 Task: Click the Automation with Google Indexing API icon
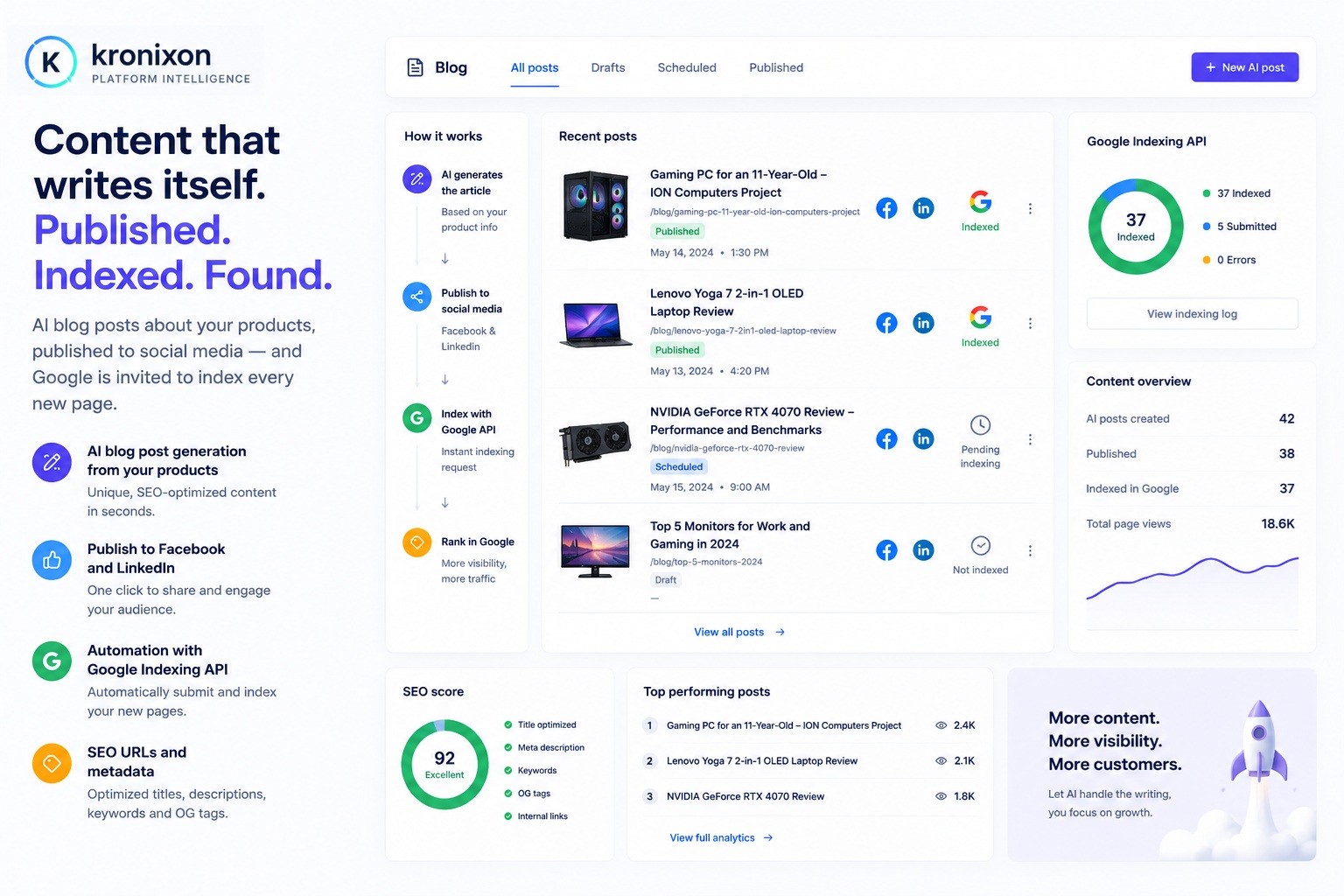point(52,661)
